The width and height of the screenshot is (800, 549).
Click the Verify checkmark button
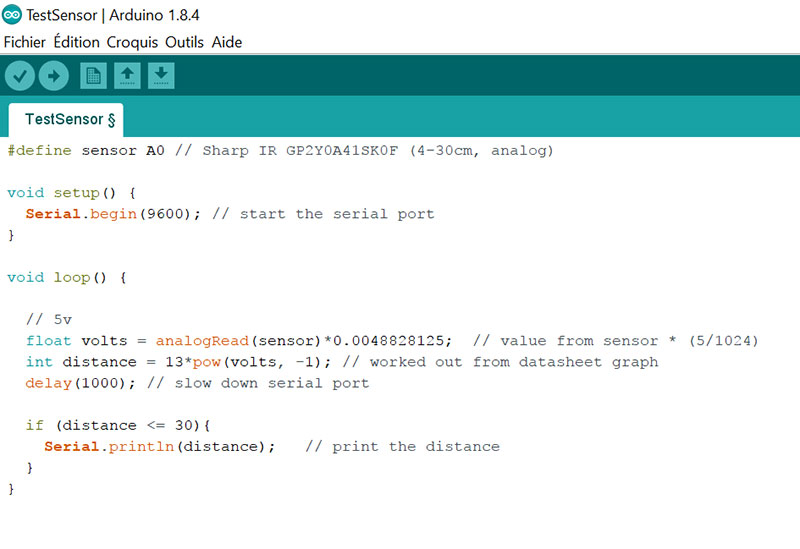[x=20, y=75]
